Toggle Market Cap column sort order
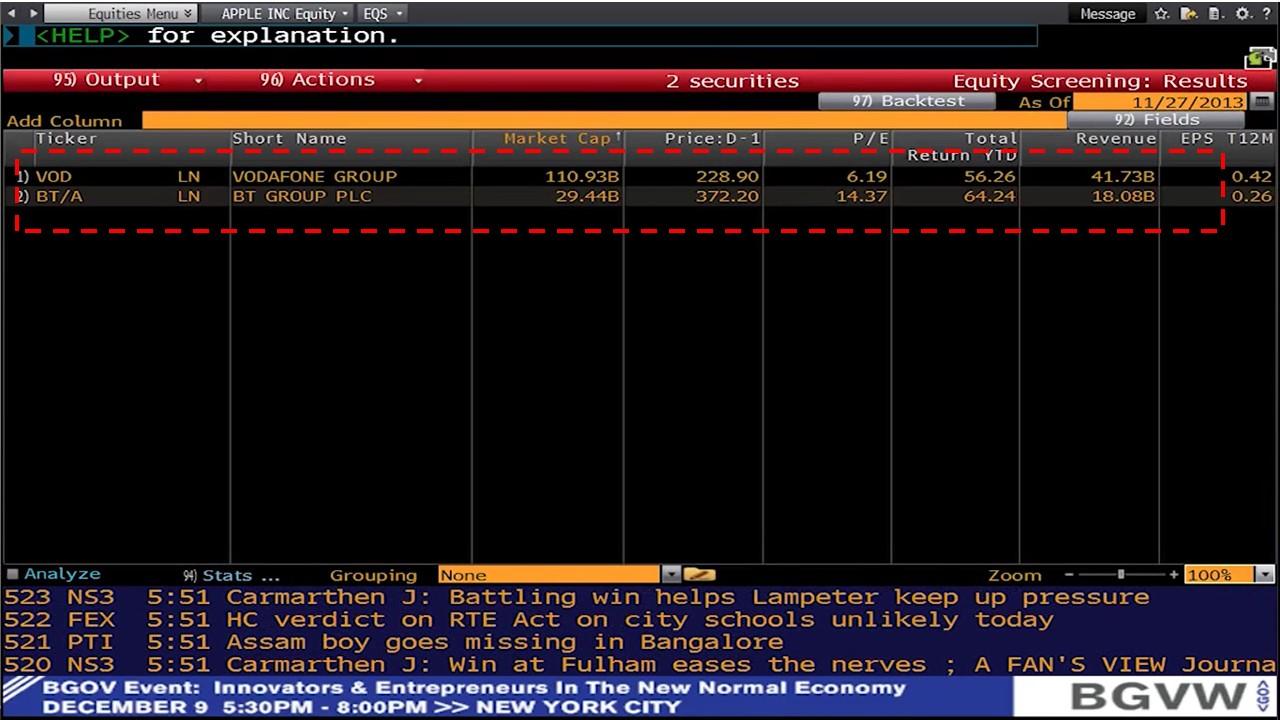 [560, 138]
